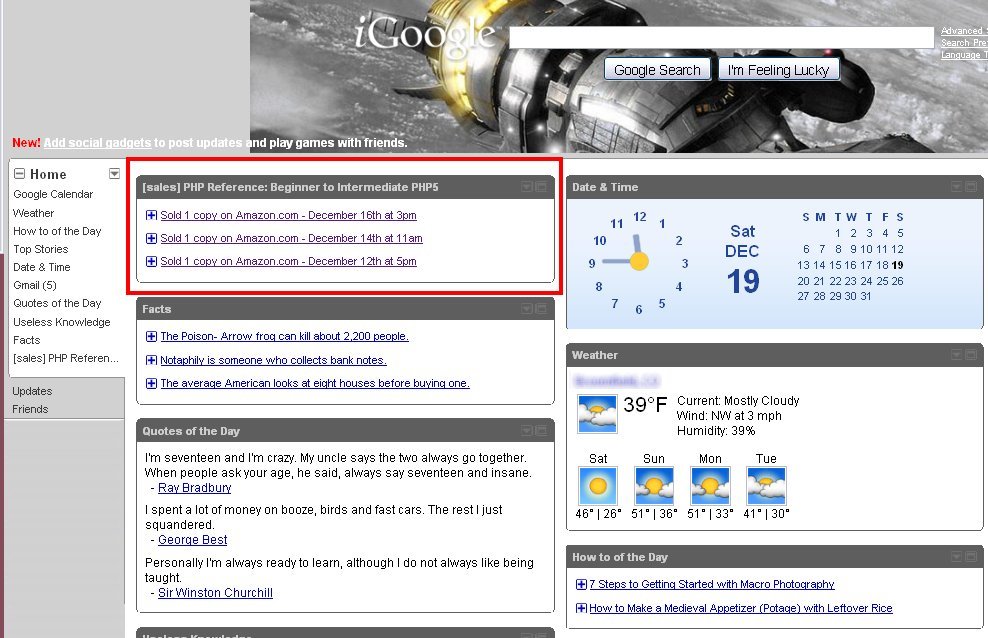Maximize the [sales] PHP Reference gadget
The height and width of the screenshot is (638, 988).
pyautogui.click(x=541, y=187)
